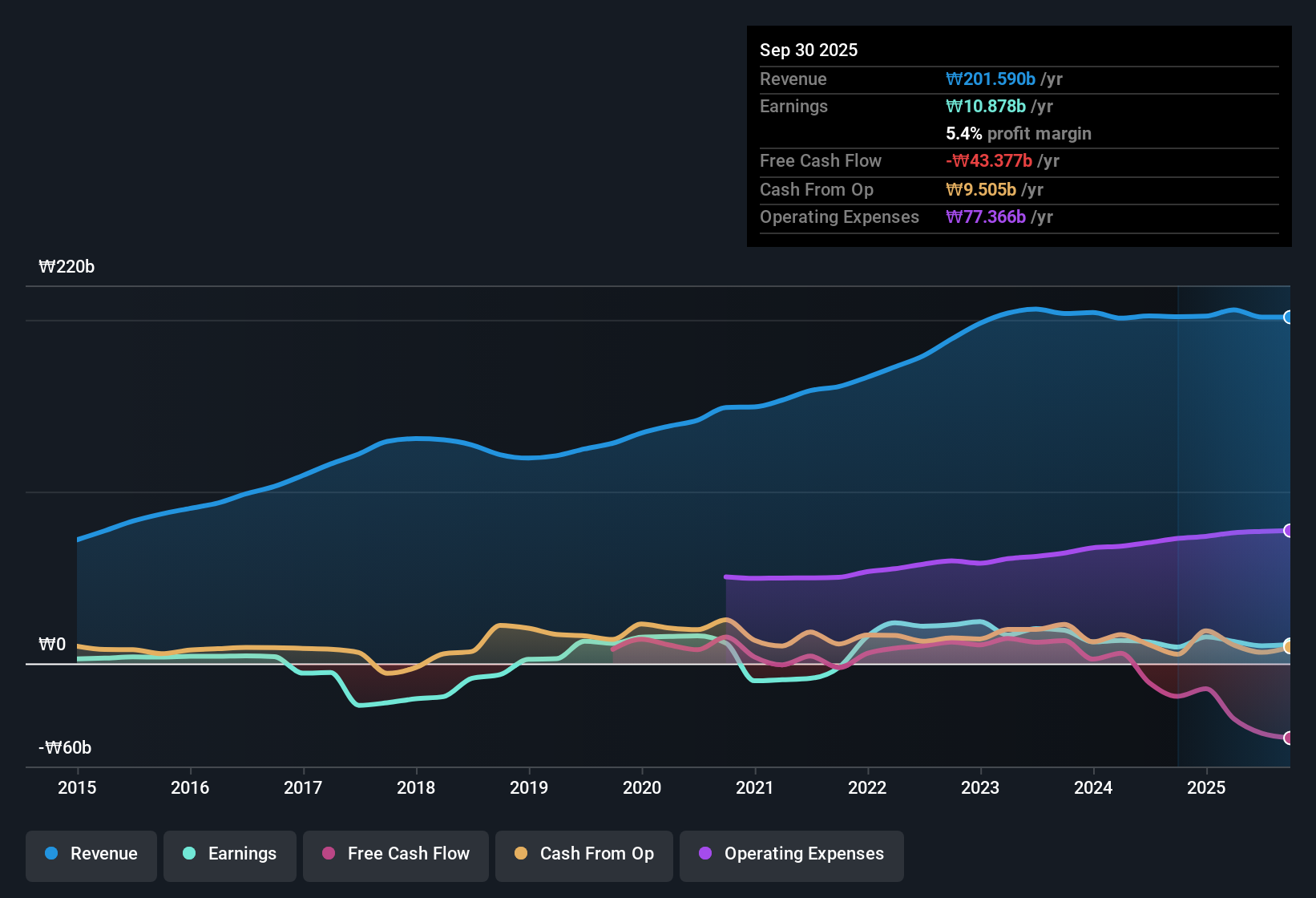Click the 5.4% profit margin text
1316x898 pixels.
tap(1019, 134)
